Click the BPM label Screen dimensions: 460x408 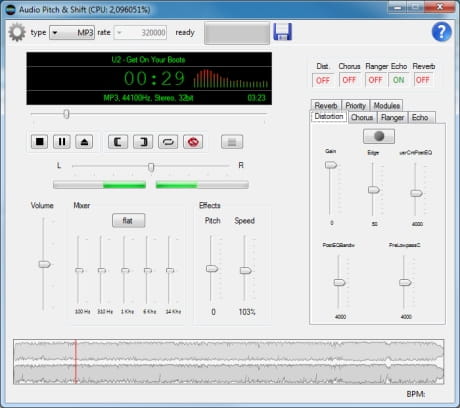pos(416,394)
